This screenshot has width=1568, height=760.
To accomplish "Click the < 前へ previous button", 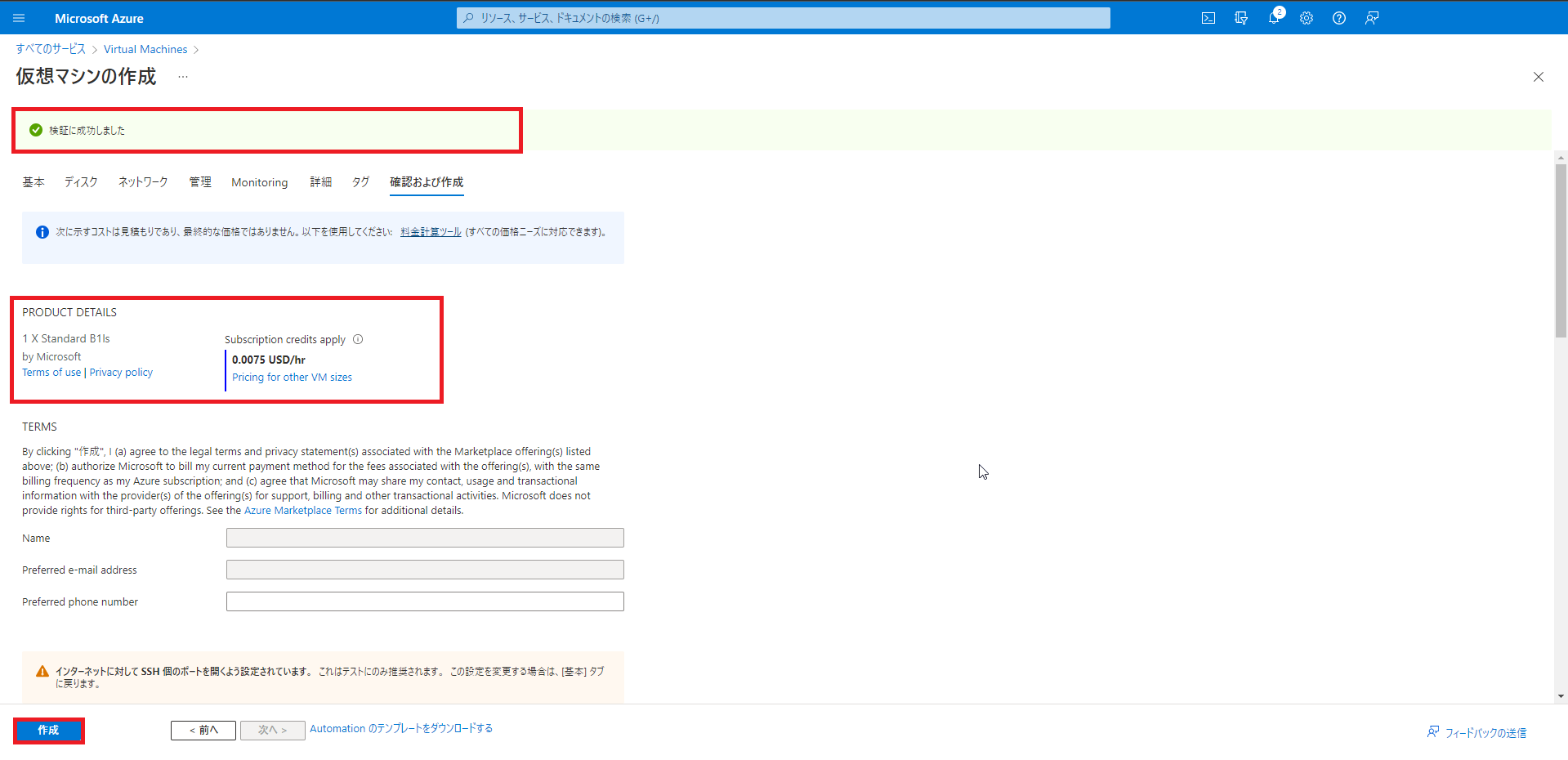I will click(203, 731).
